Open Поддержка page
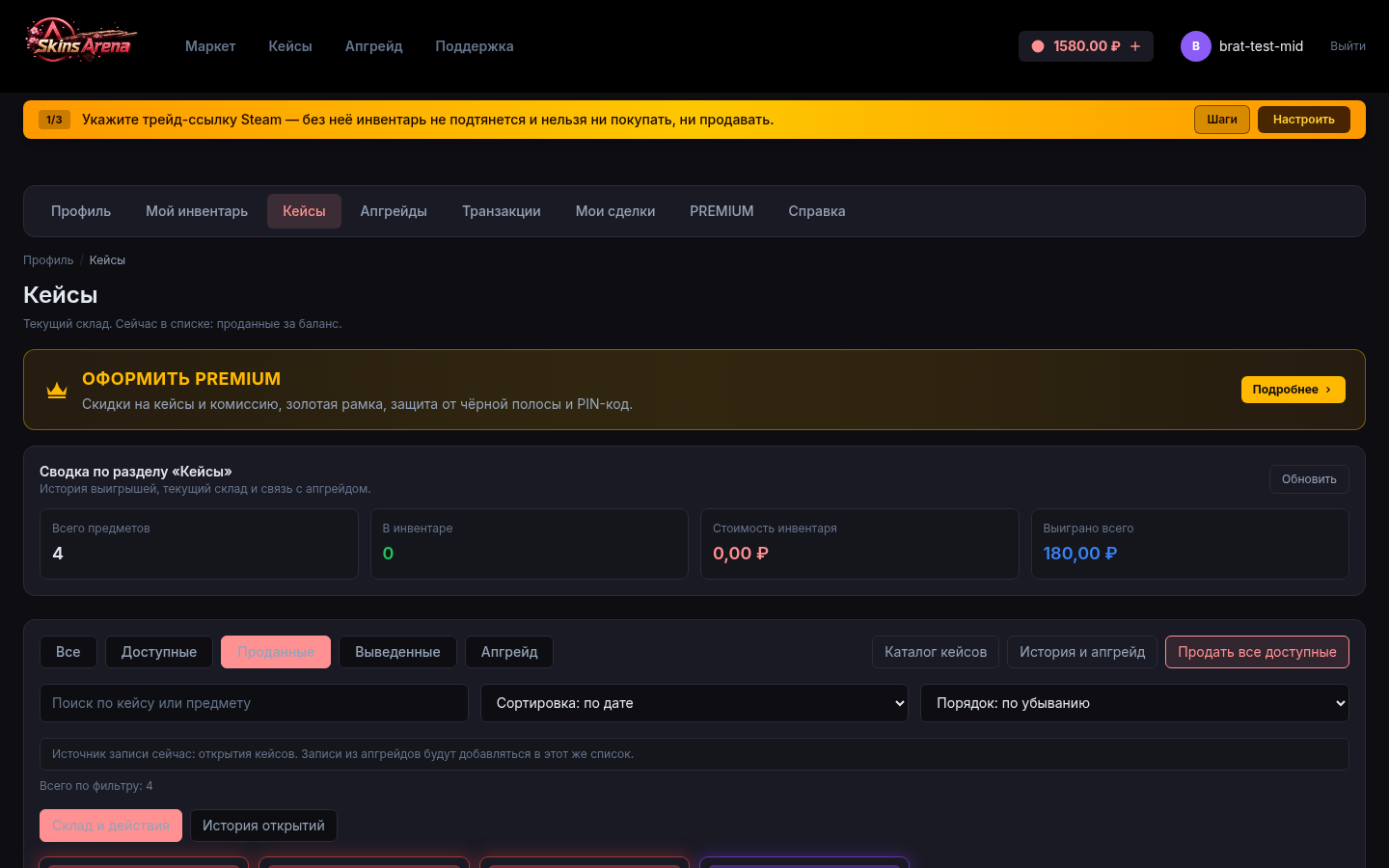The height and width of the screenshot is (868, 1389). (x=475, y=46)
